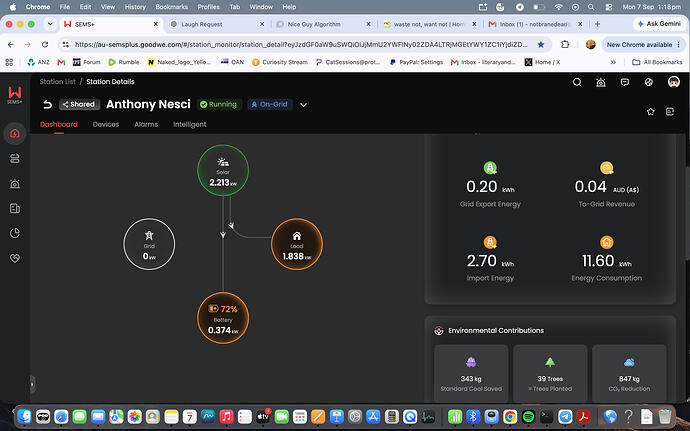
Task: Click the Load node in flow diagram
Action: pyautogui.click(x=297, y=244)
